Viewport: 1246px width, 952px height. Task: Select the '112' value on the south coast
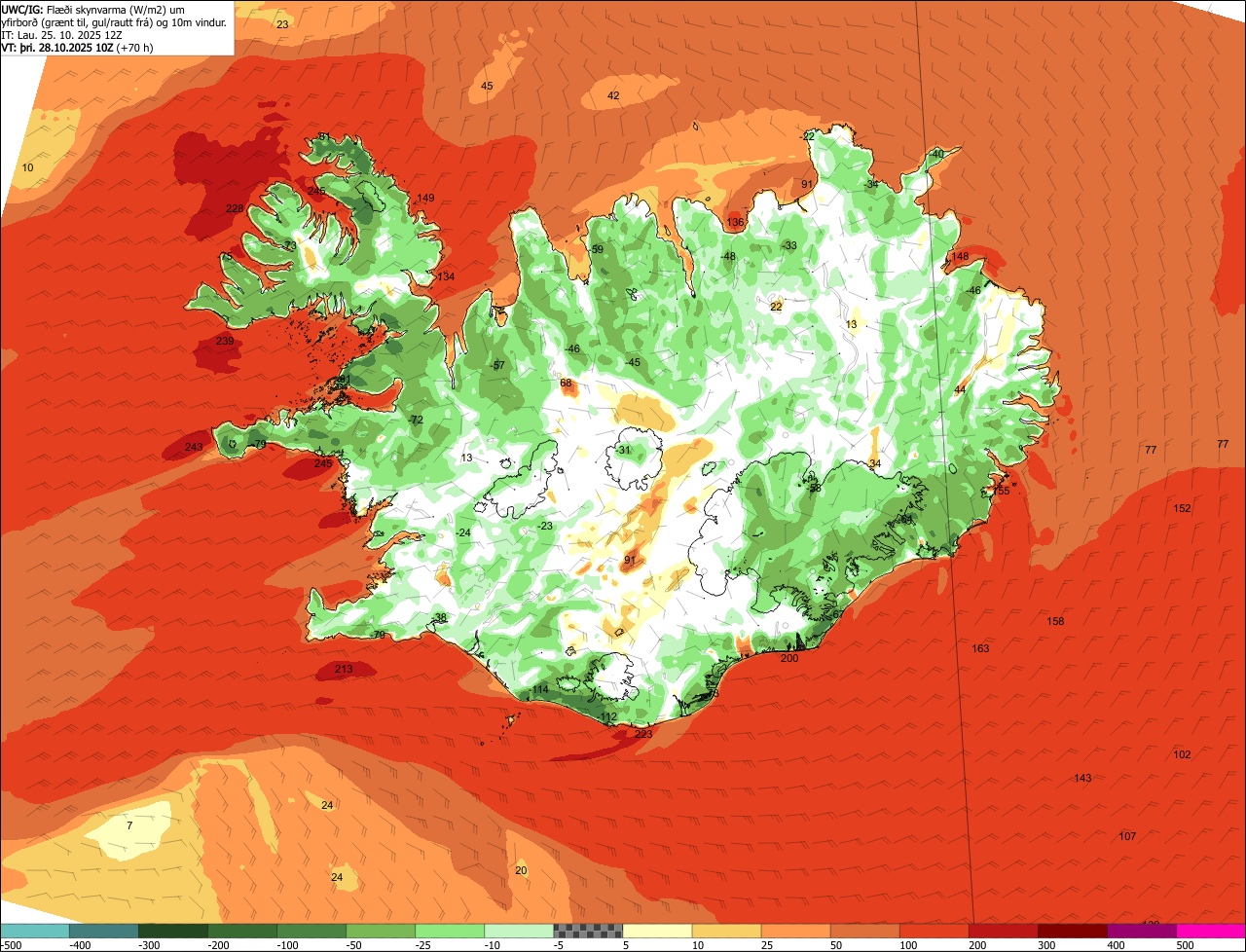click(608, 716)
